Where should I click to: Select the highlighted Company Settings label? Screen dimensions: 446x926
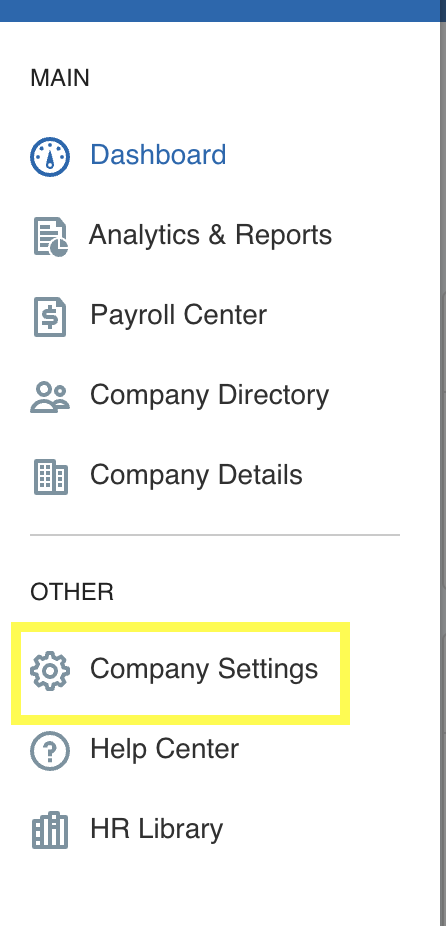click(x=204, y=670)
